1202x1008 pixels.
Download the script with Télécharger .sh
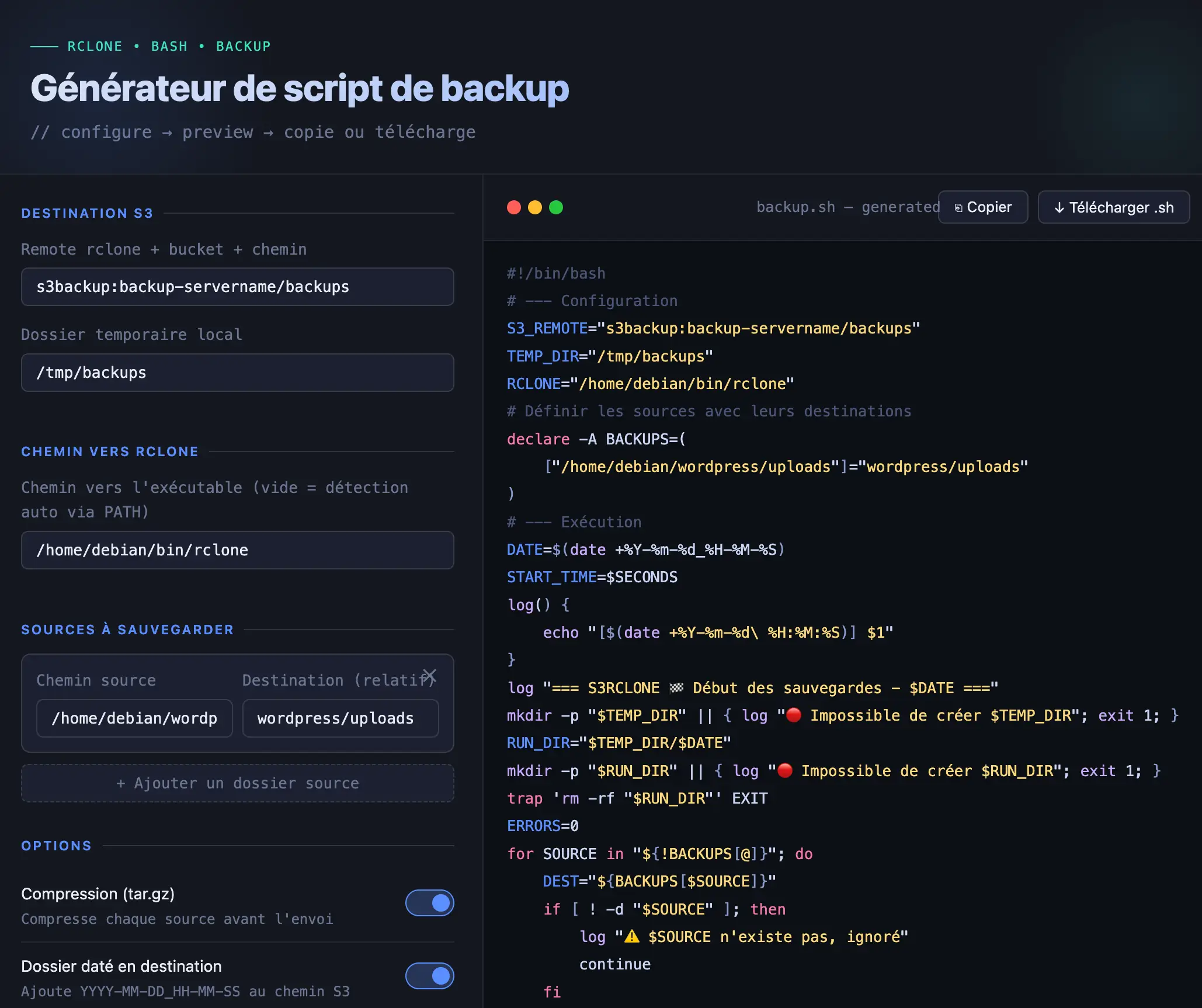1113,207
